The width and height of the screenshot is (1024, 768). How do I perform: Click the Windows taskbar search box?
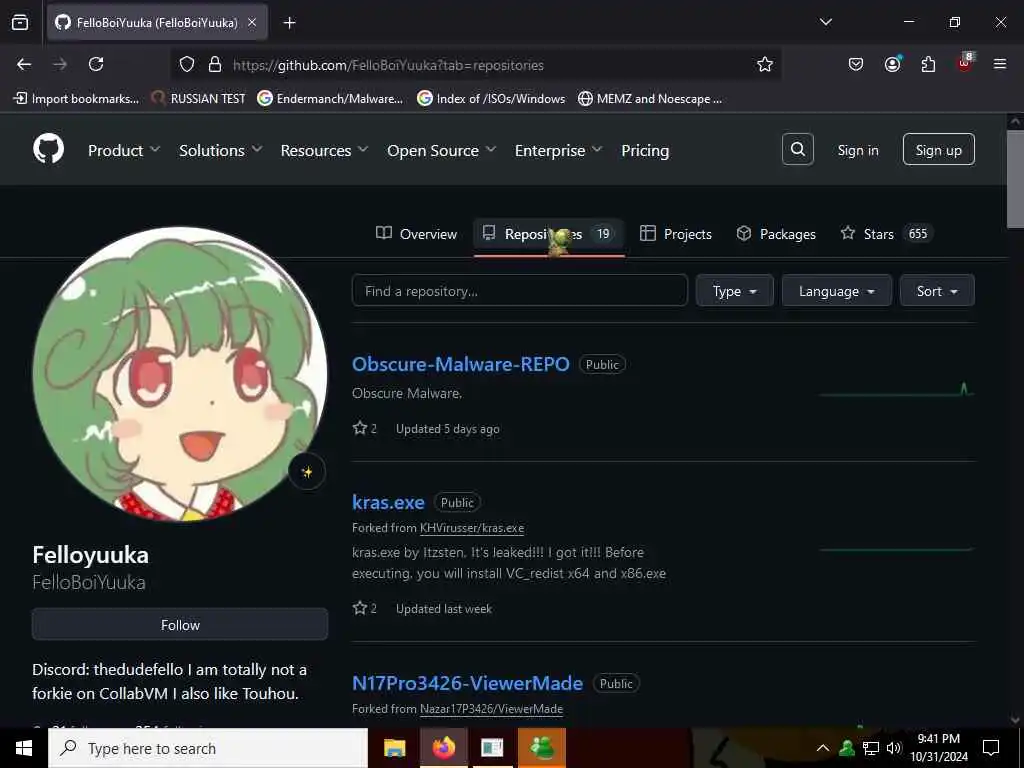[x=208, y=748]
